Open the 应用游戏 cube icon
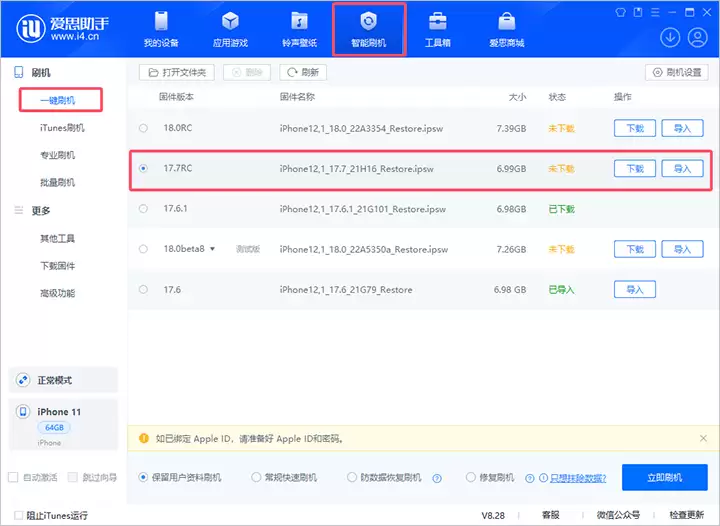 pos(230,22)
